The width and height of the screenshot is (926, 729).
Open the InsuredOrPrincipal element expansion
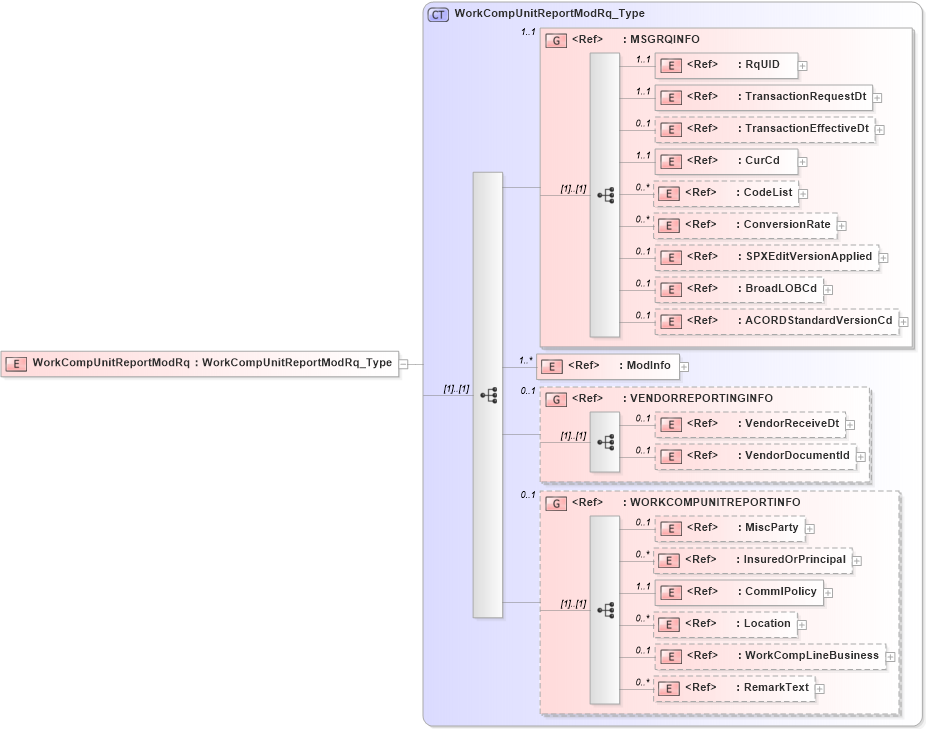coord(855,560)
